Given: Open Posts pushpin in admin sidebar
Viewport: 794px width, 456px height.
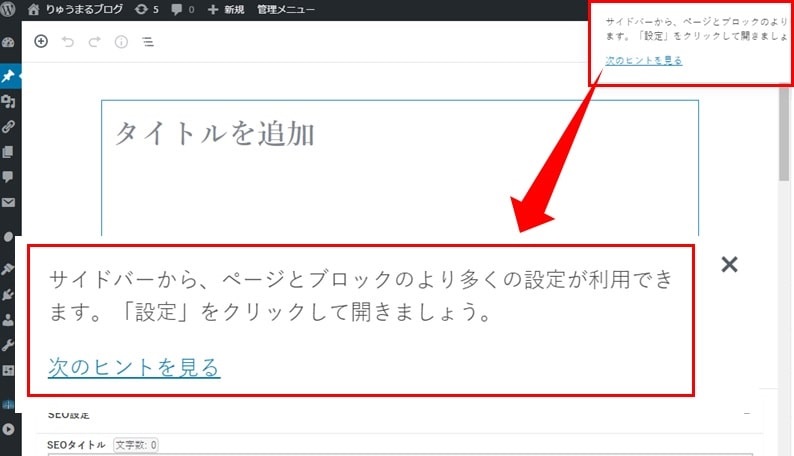Looking at the screenshot, I should pyautogui.click(x=8, y=76).
